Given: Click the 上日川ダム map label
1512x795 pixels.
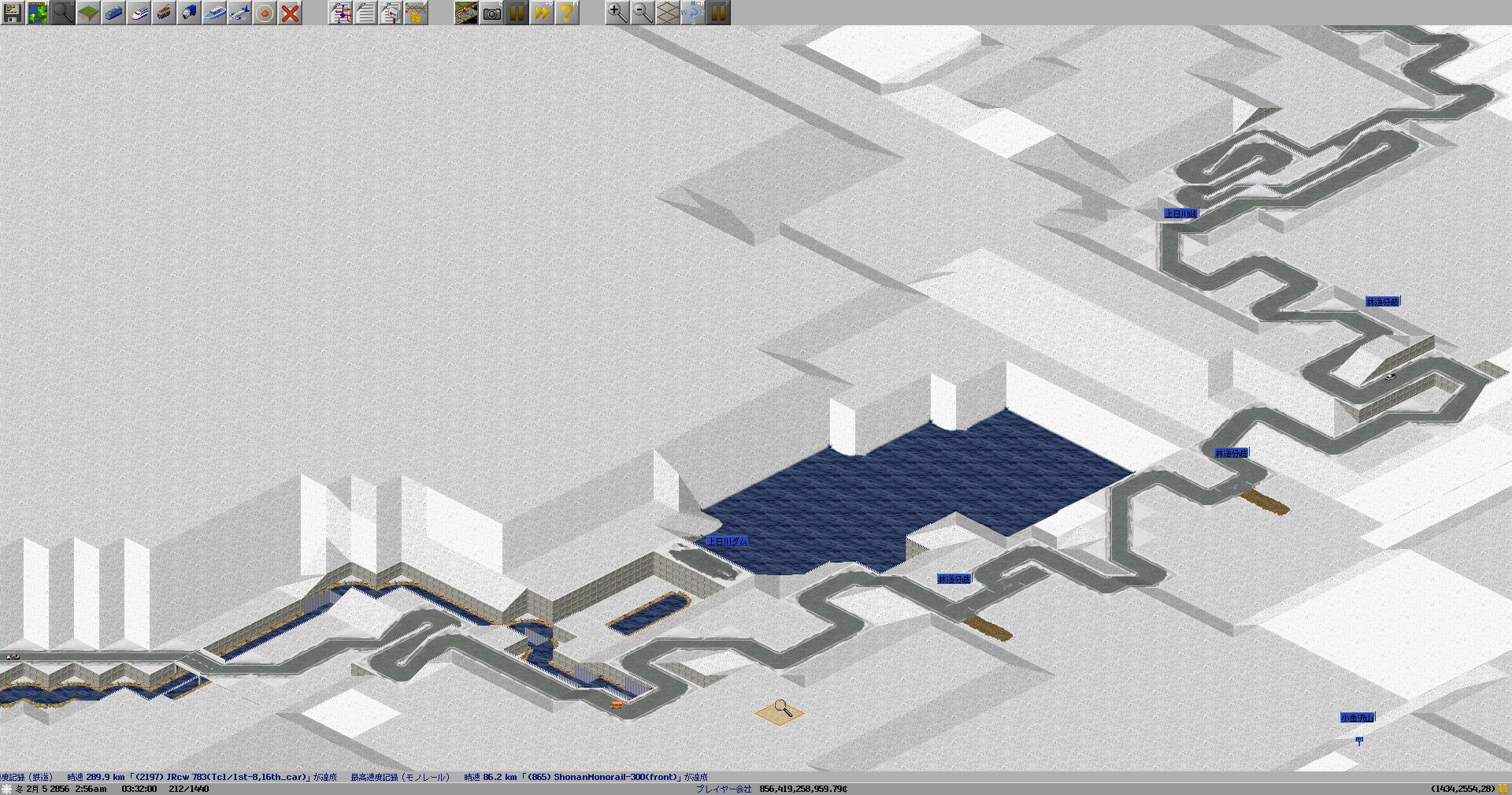Looking at the screenshot, I should pyautogui.click(x=726, y=541).
